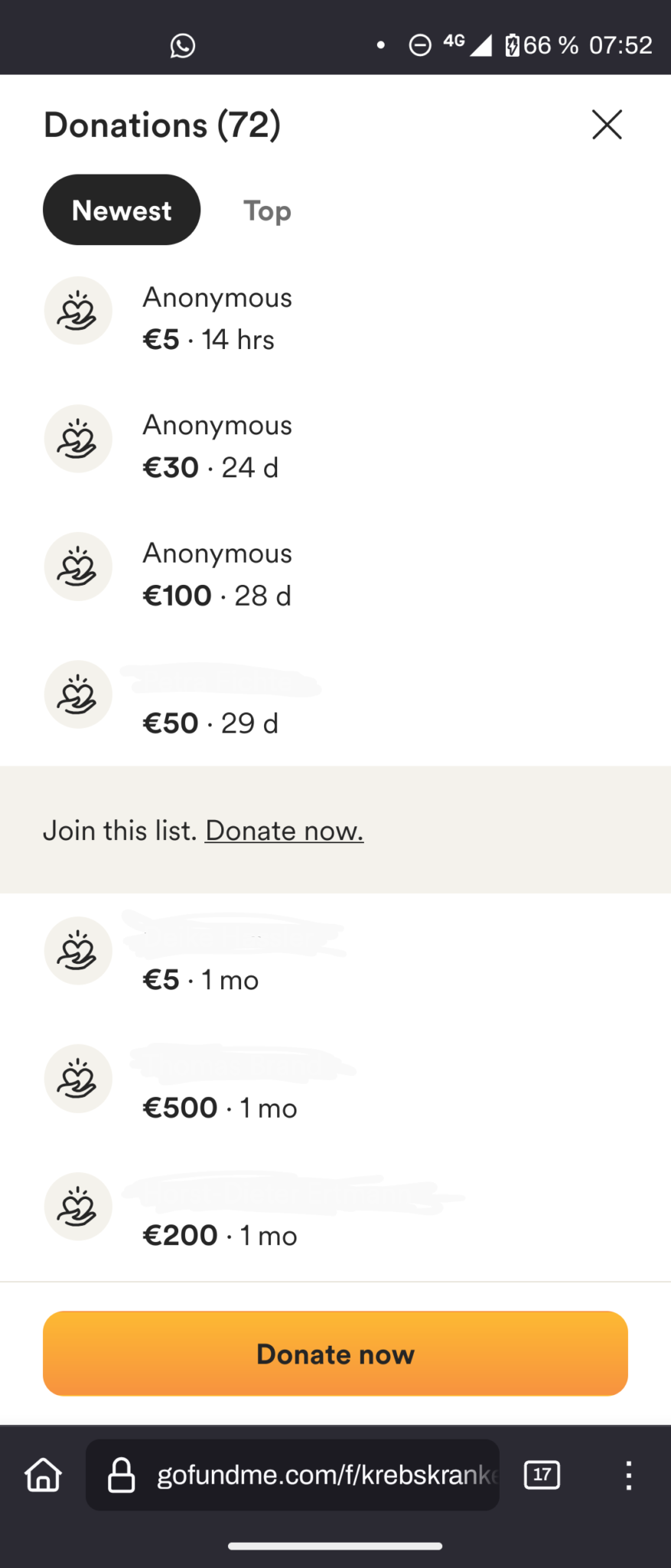671x1568 pixels.
Task: Tap the orange Donate now button
Action: (335, 1354)
